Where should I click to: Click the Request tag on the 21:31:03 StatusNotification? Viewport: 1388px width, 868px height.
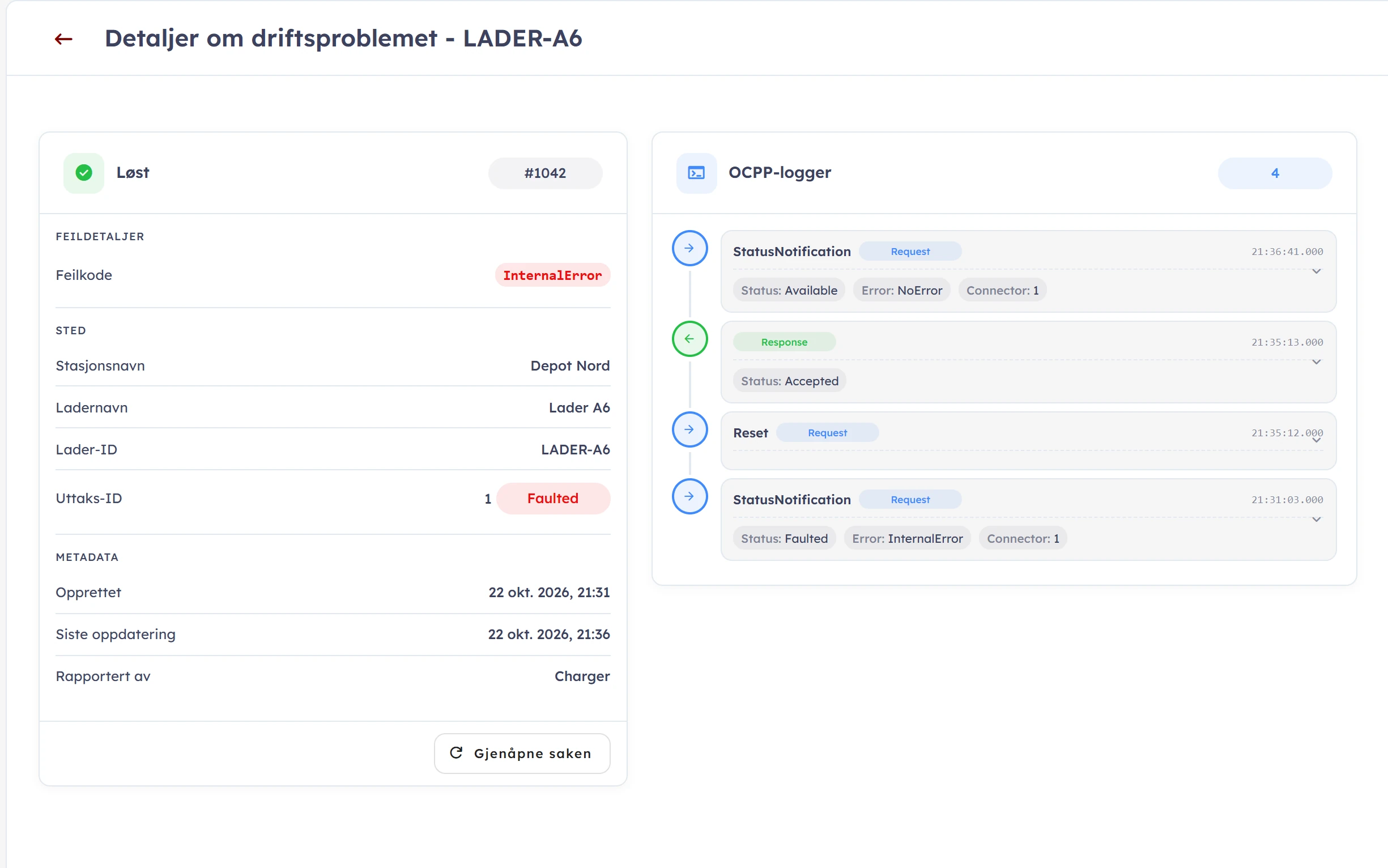pyautogui.click(x=909, y=500)
